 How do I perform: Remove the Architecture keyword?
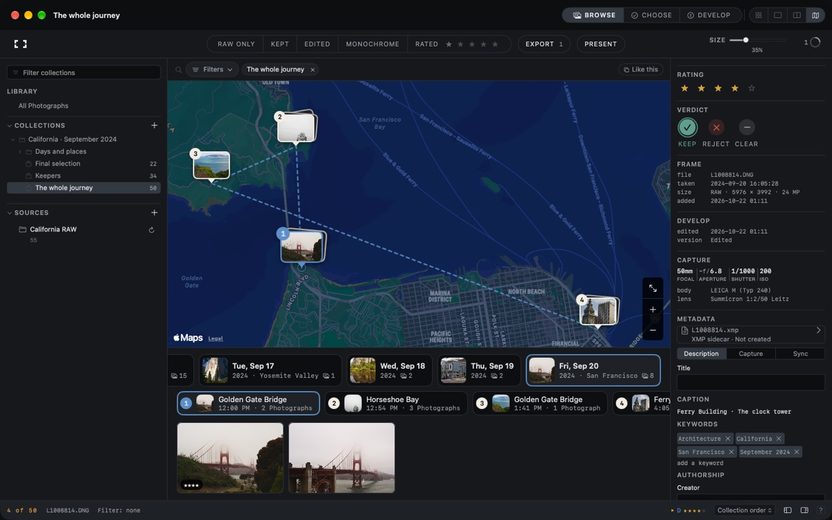tap(728, 439)
